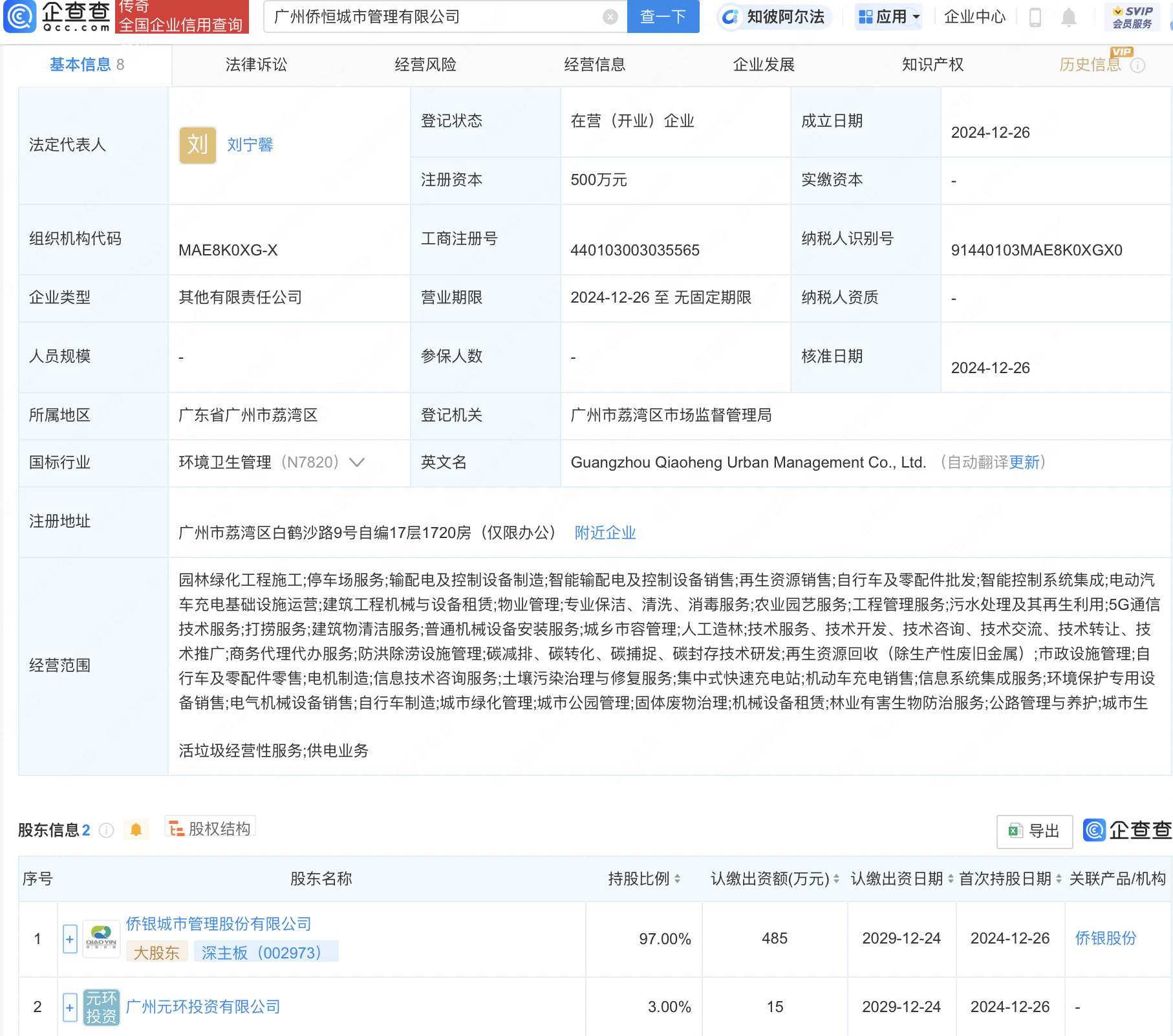
Task: Switch to the 企业发展 tab
Action: pos(764,65)
